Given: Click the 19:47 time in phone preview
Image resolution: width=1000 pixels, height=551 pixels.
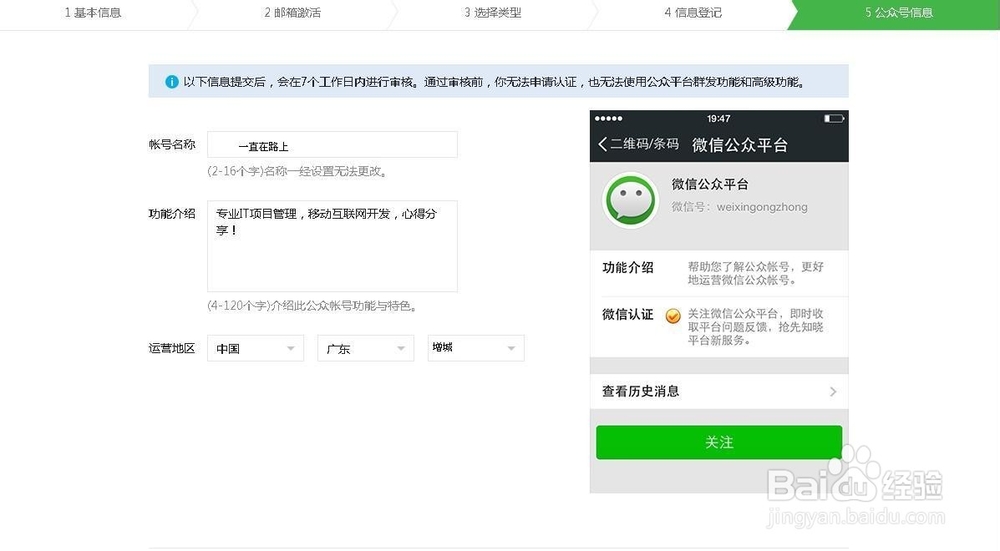Looking at the screenshot, I should pyautogui.click(x=718, y=119).
